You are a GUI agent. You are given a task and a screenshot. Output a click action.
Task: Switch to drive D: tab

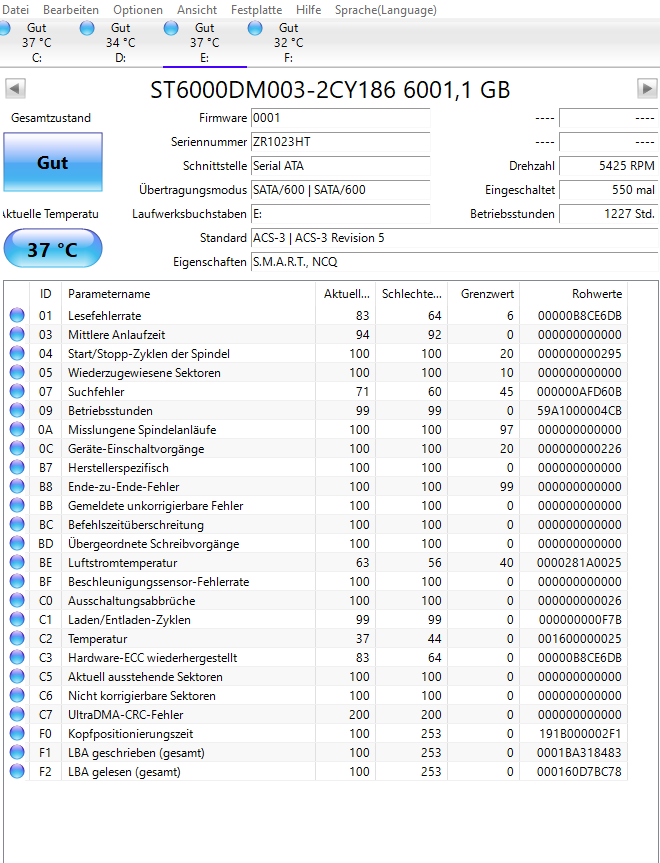coord(121,42)
